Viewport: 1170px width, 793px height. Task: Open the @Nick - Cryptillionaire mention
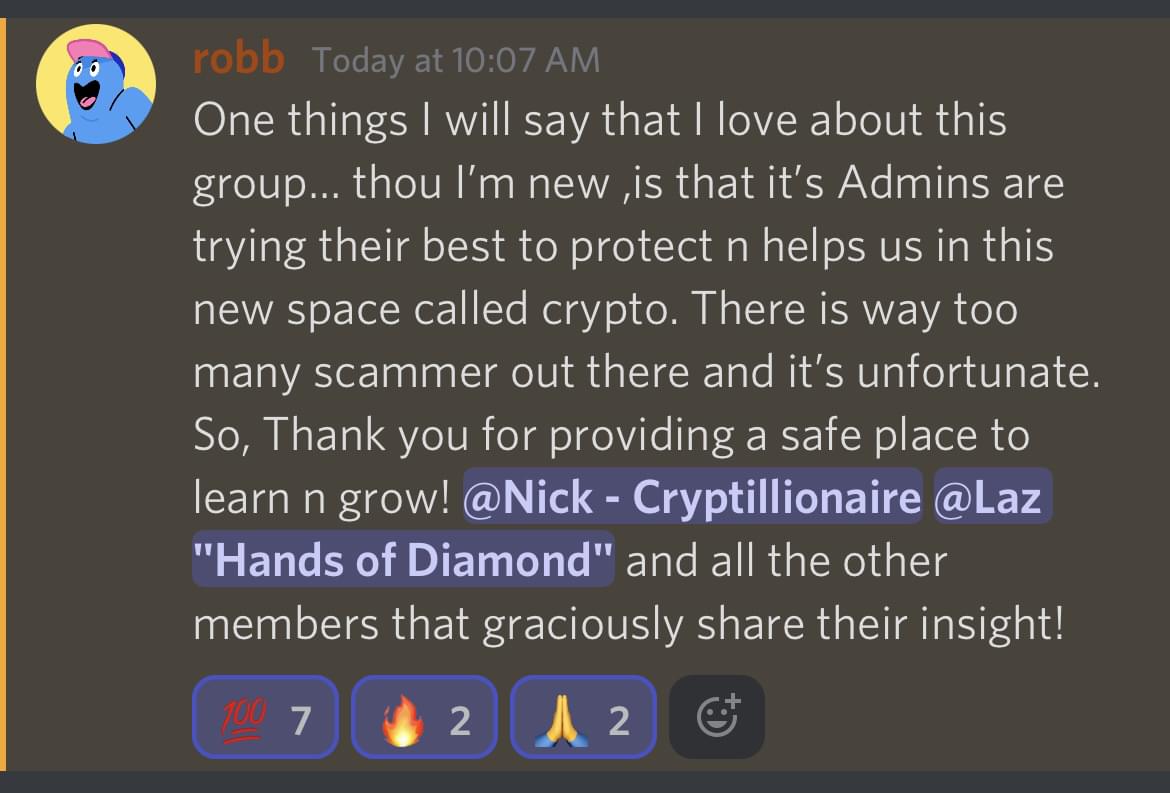692,497
